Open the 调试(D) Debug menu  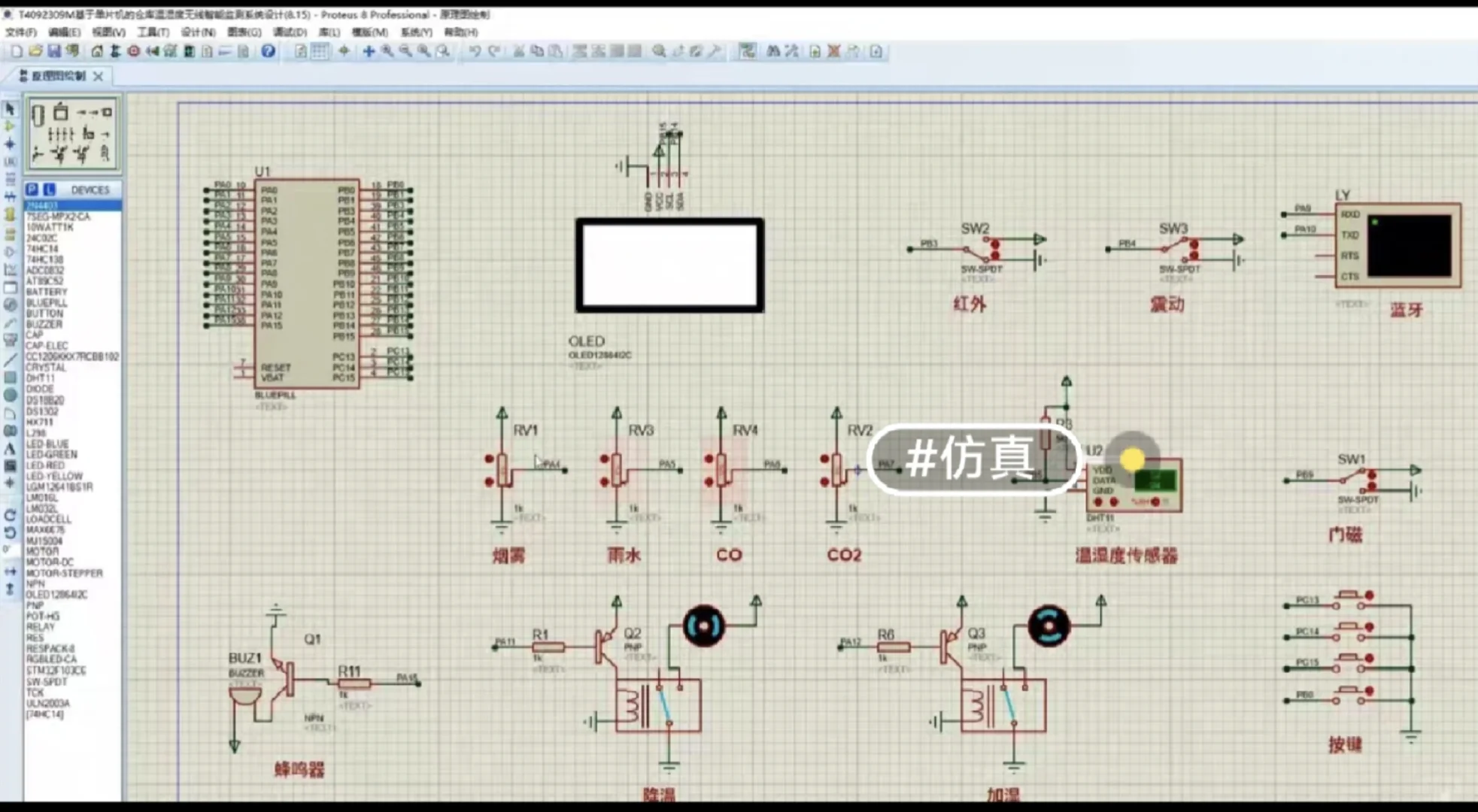(x=290, y=32)
